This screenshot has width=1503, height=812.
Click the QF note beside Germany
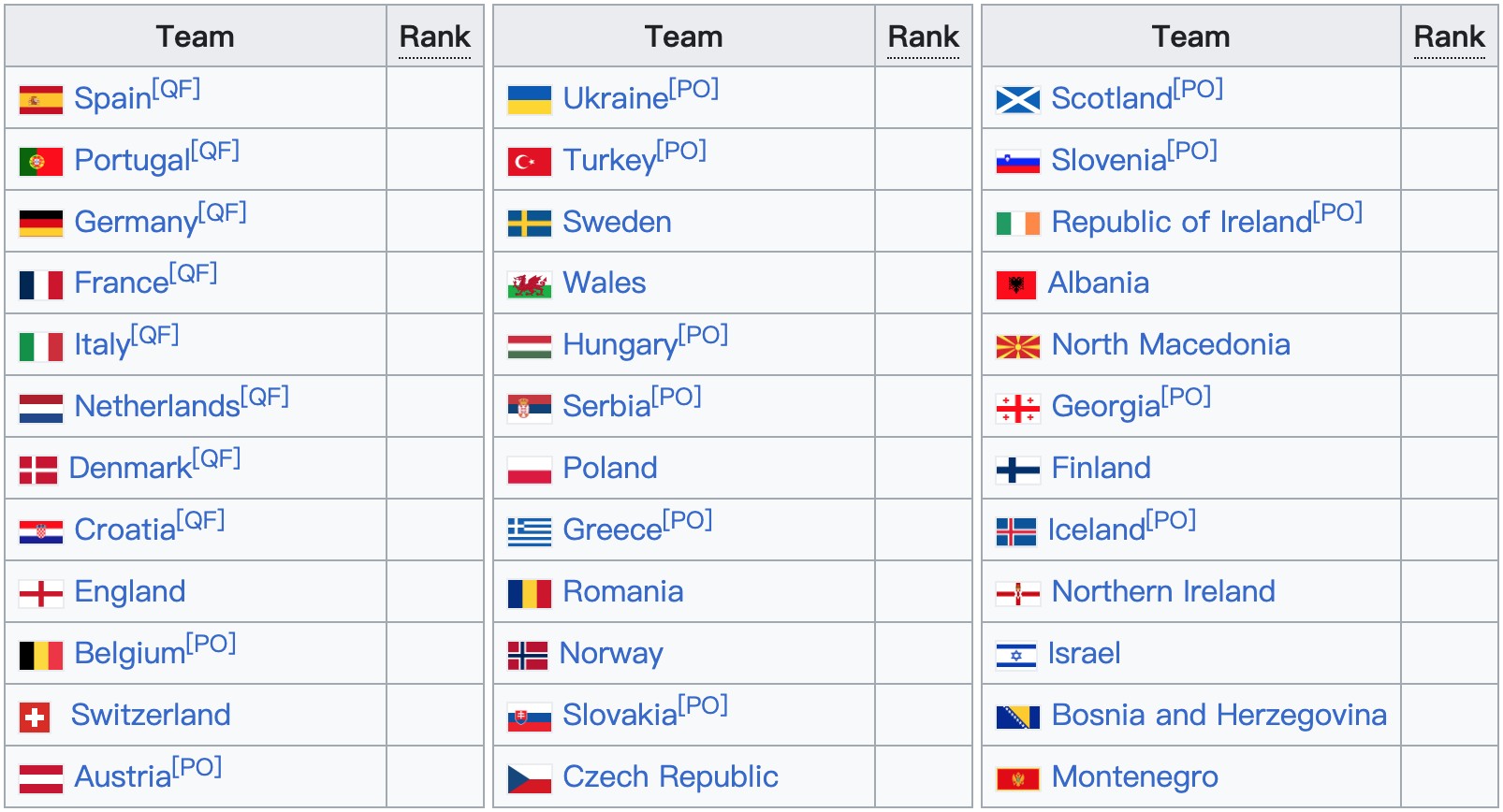pyautogui.click(x=223, y=212)
